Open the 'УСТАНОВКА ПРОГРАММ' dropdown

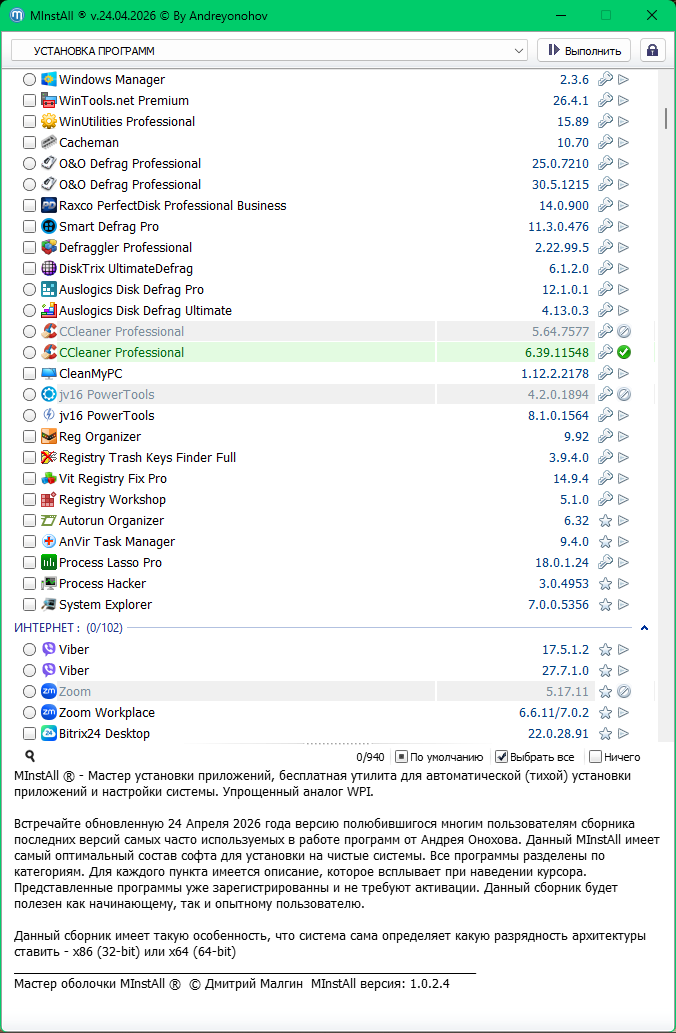(x=269, y=50)
